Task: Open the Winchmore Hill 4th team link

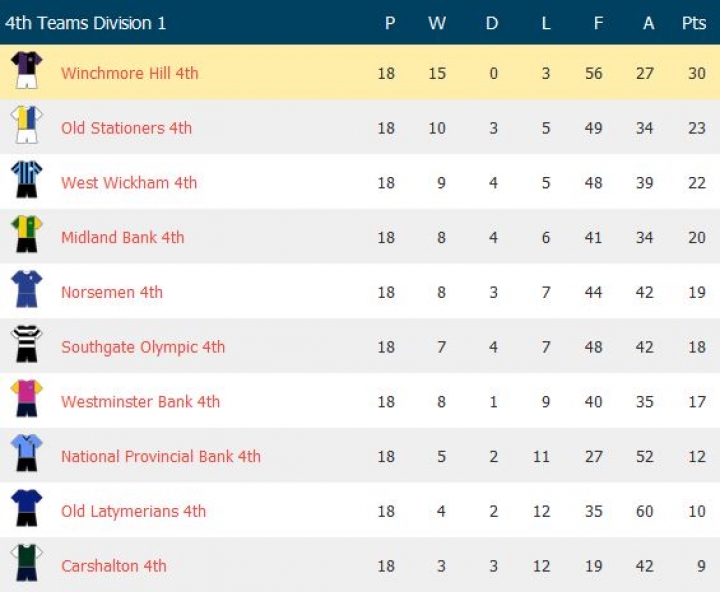Action: pos(129,73)
